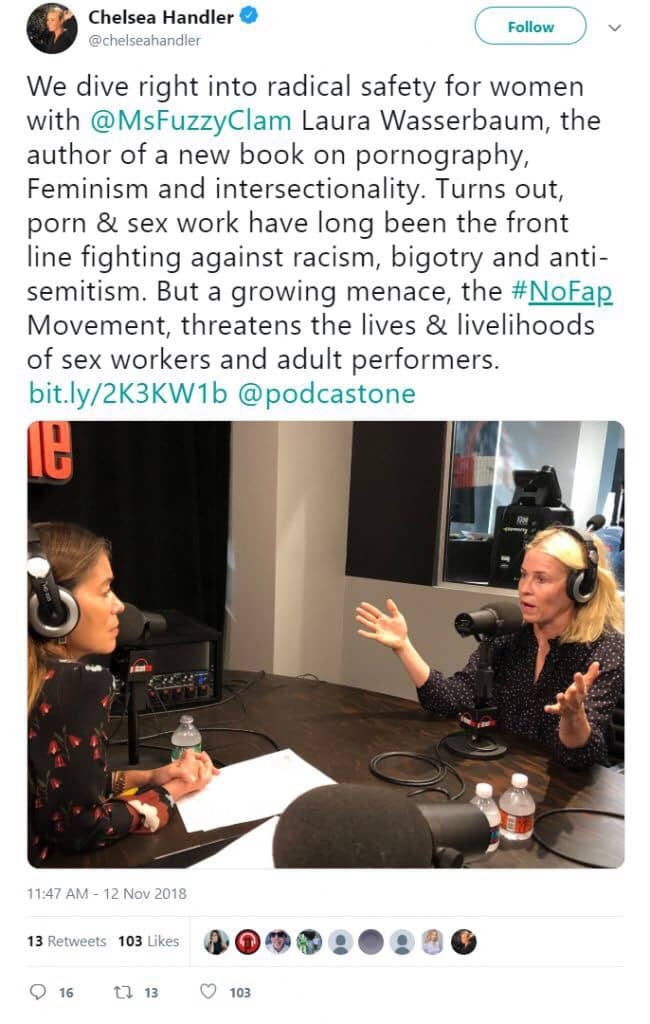Follow Chelsea Handler
The height and width of the screenshot is (1024, 650).
[x=530, y=27]
